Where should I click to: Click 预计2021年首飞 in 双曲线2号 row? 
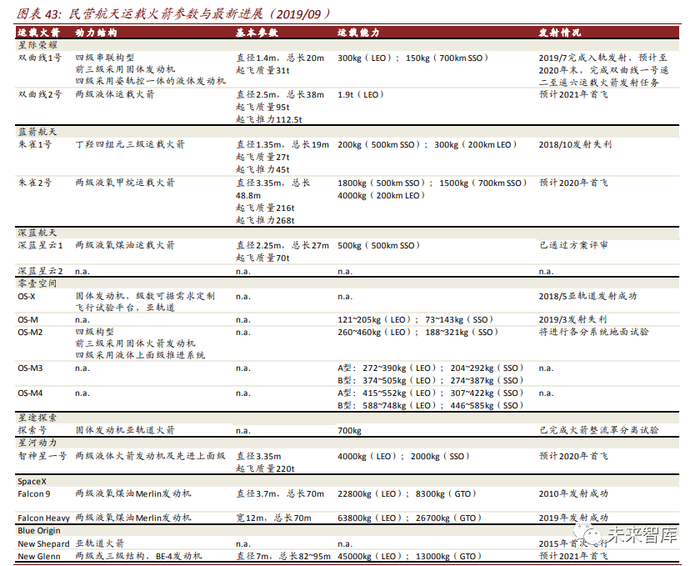(x=573, y=94)
